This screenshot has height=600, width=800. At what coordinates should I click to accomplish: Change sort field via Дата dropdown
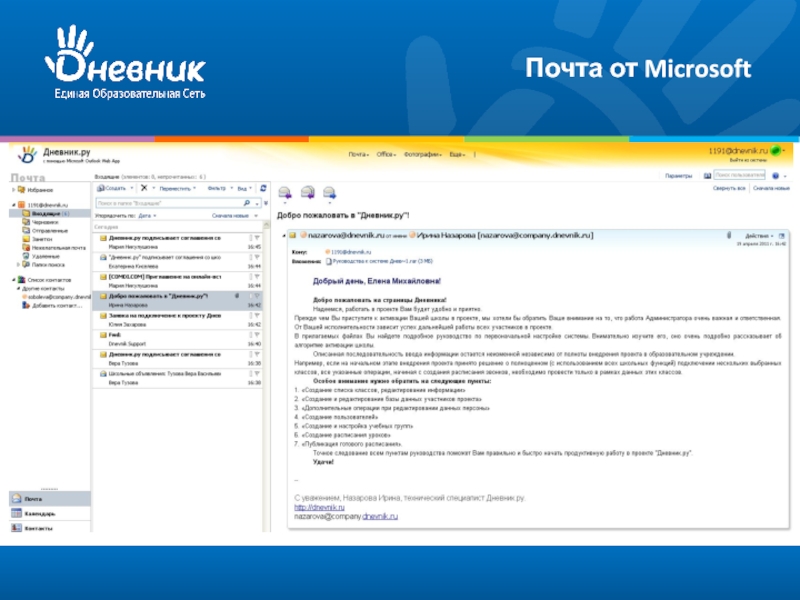(x=147, y=216)
